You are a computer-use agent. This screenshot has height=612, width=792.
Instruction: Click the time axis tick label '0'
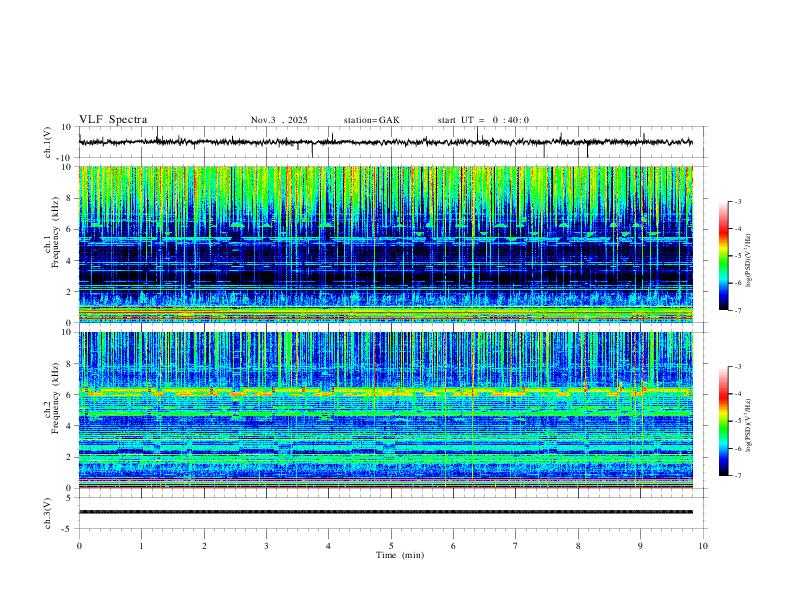point(79,546)
